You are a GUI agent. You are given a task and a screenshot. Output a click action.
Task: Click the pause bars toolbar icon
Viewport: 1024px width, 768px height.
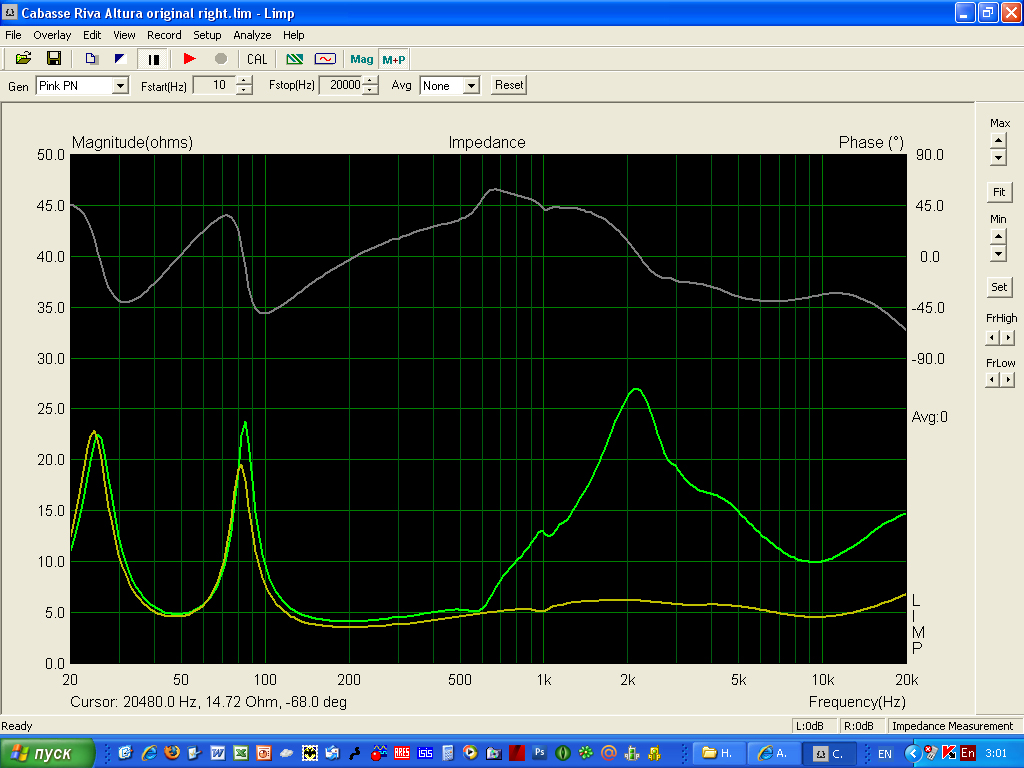(154, 59)
